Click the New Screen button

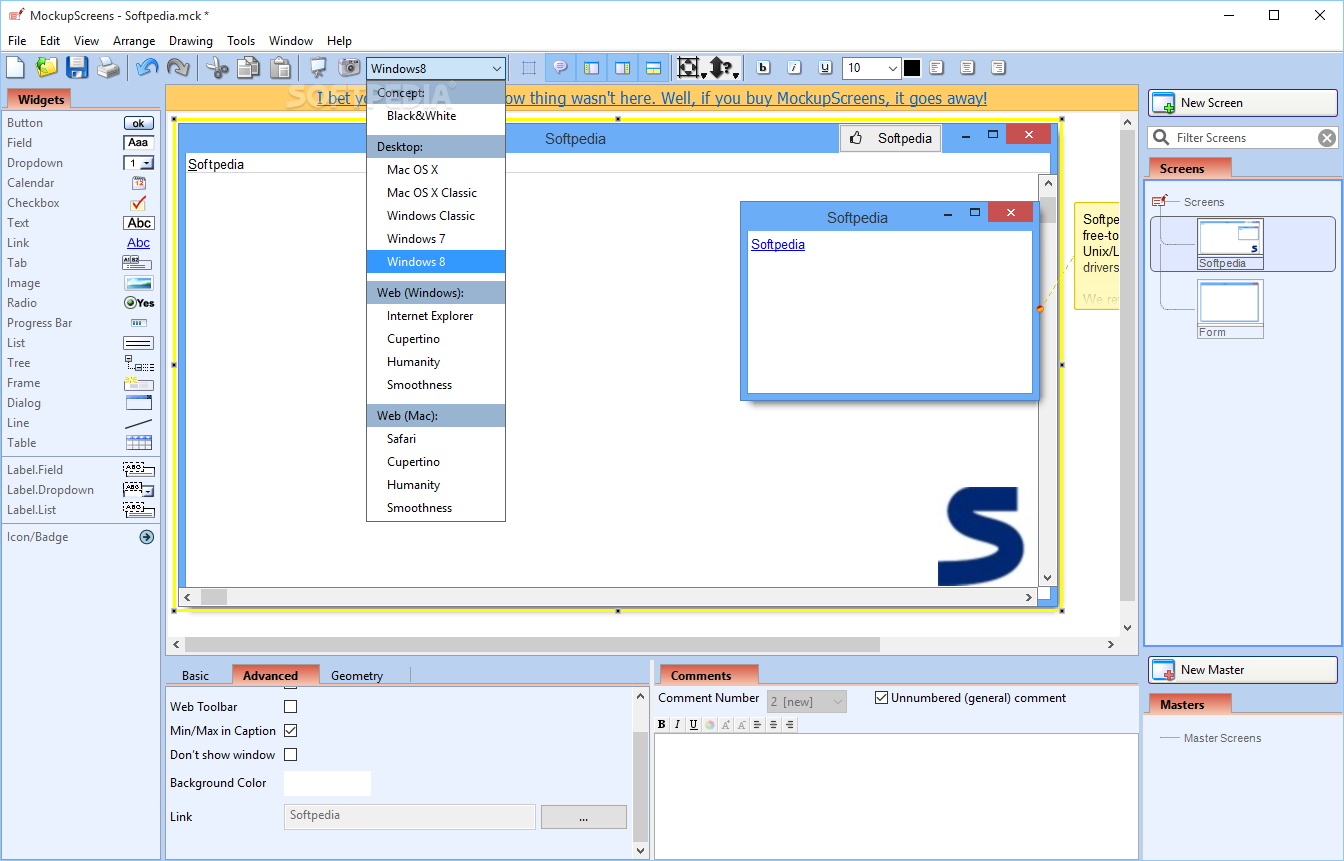1243,103
